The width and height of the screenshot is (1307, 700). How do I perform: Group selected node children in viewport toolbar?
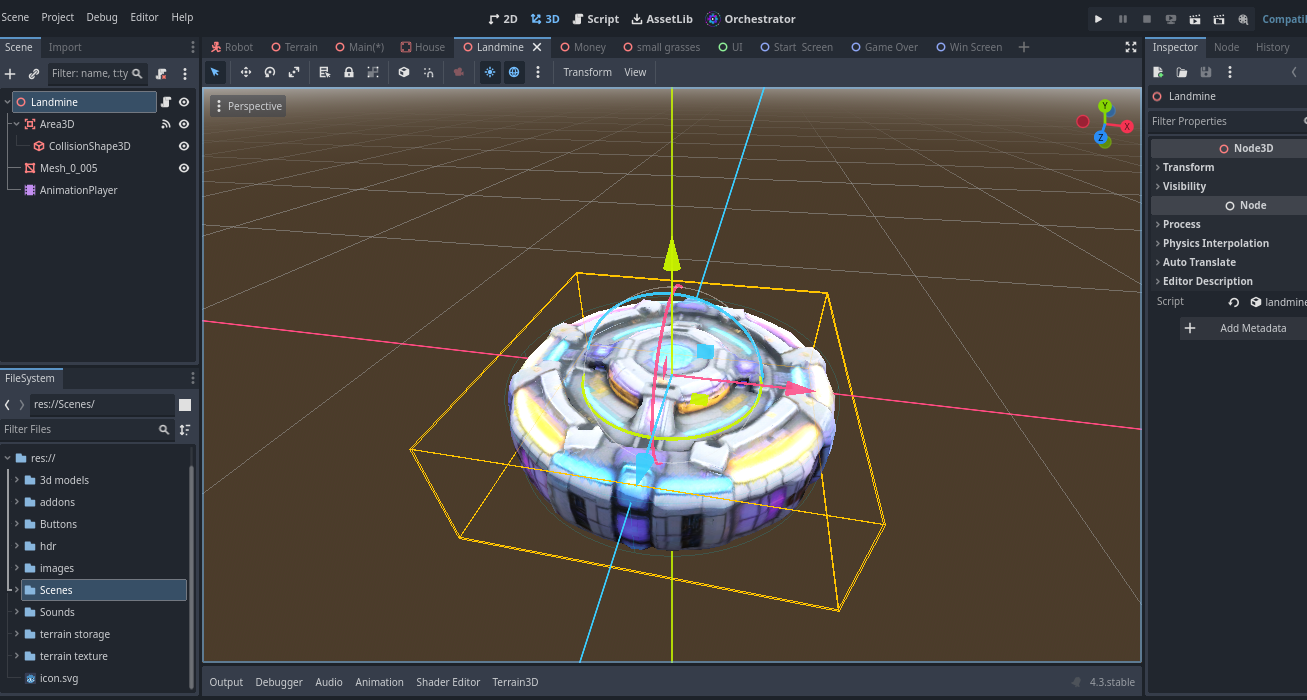coord(373,72)
